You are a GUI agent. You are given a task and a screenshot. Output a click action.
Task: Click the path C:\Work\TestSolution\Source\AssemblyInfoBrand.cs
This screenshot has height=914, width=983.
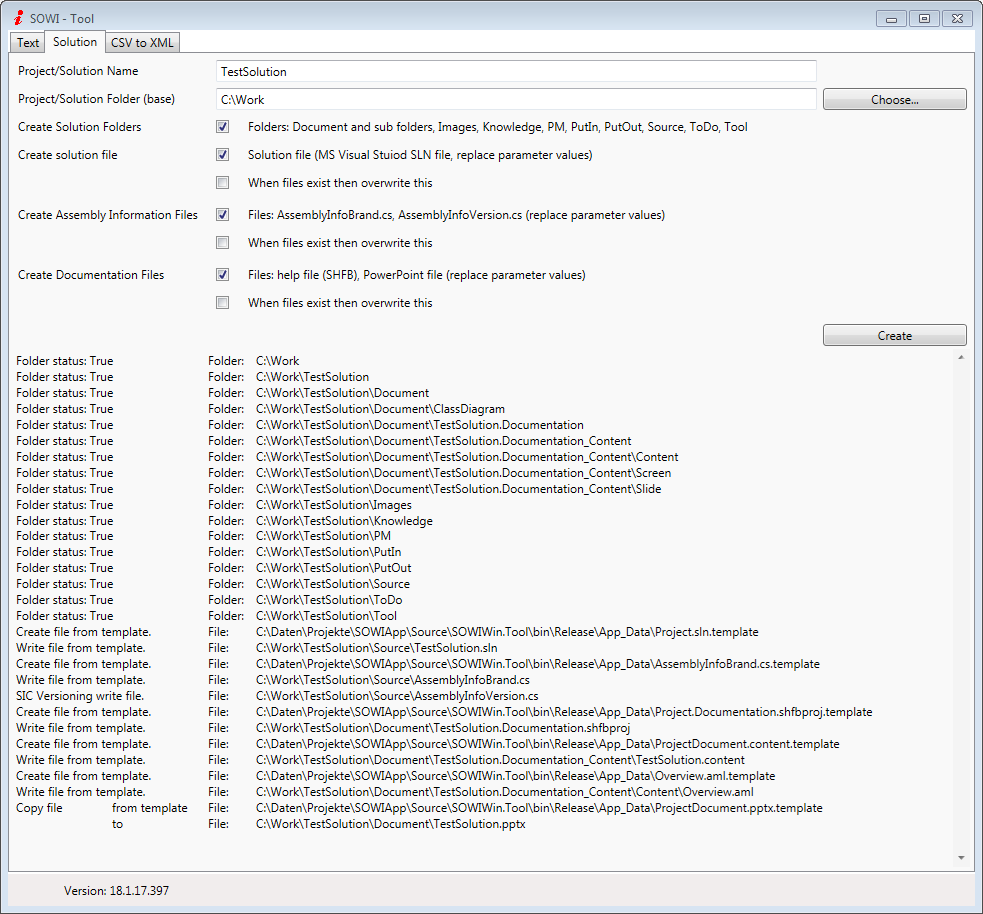(x=392, y=680)
